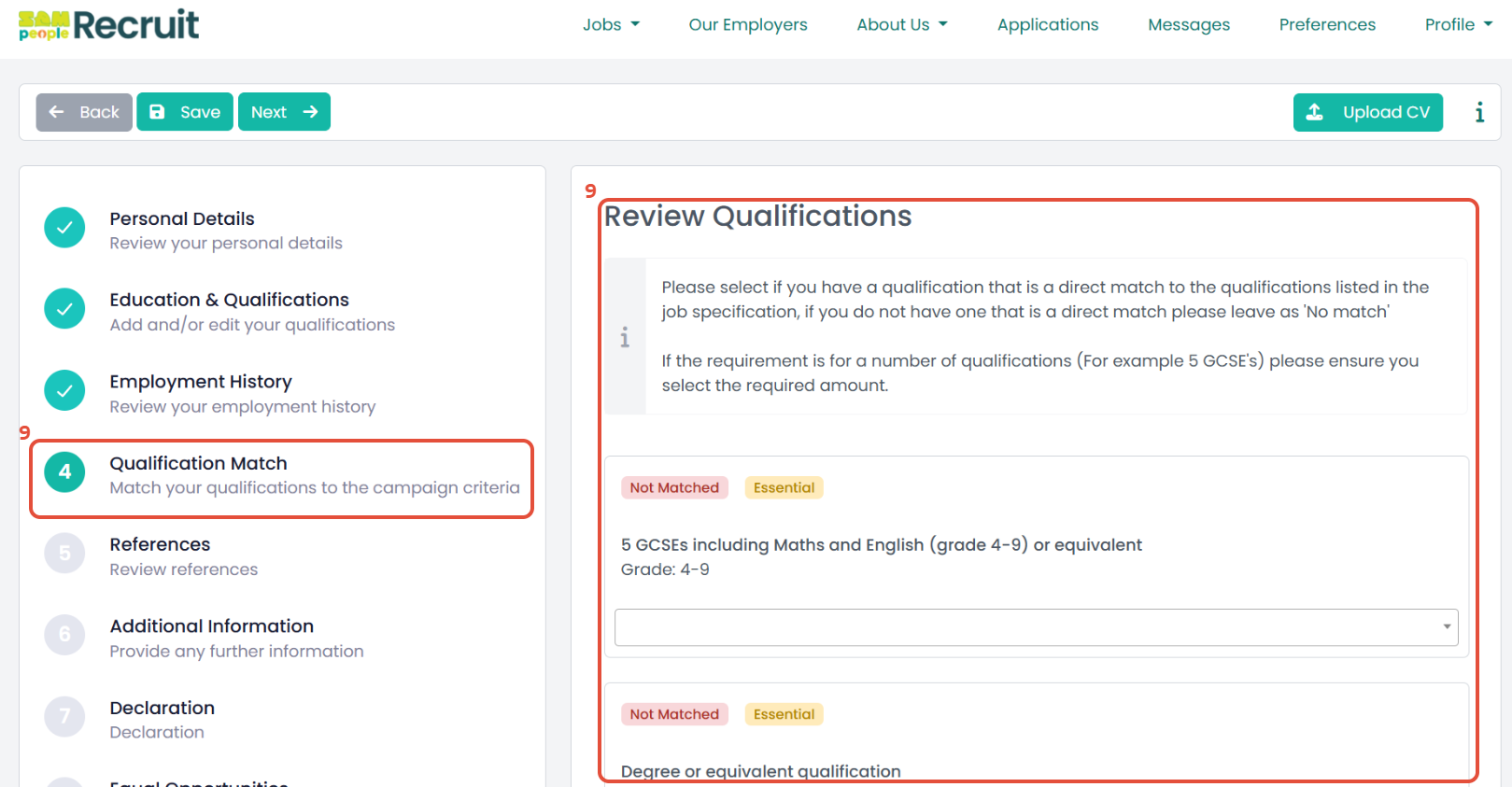The image size is (1512, 787).
Task: Click the Essential badge for Degree requirement
Action: pyautogui.click(x=784, y=714)
